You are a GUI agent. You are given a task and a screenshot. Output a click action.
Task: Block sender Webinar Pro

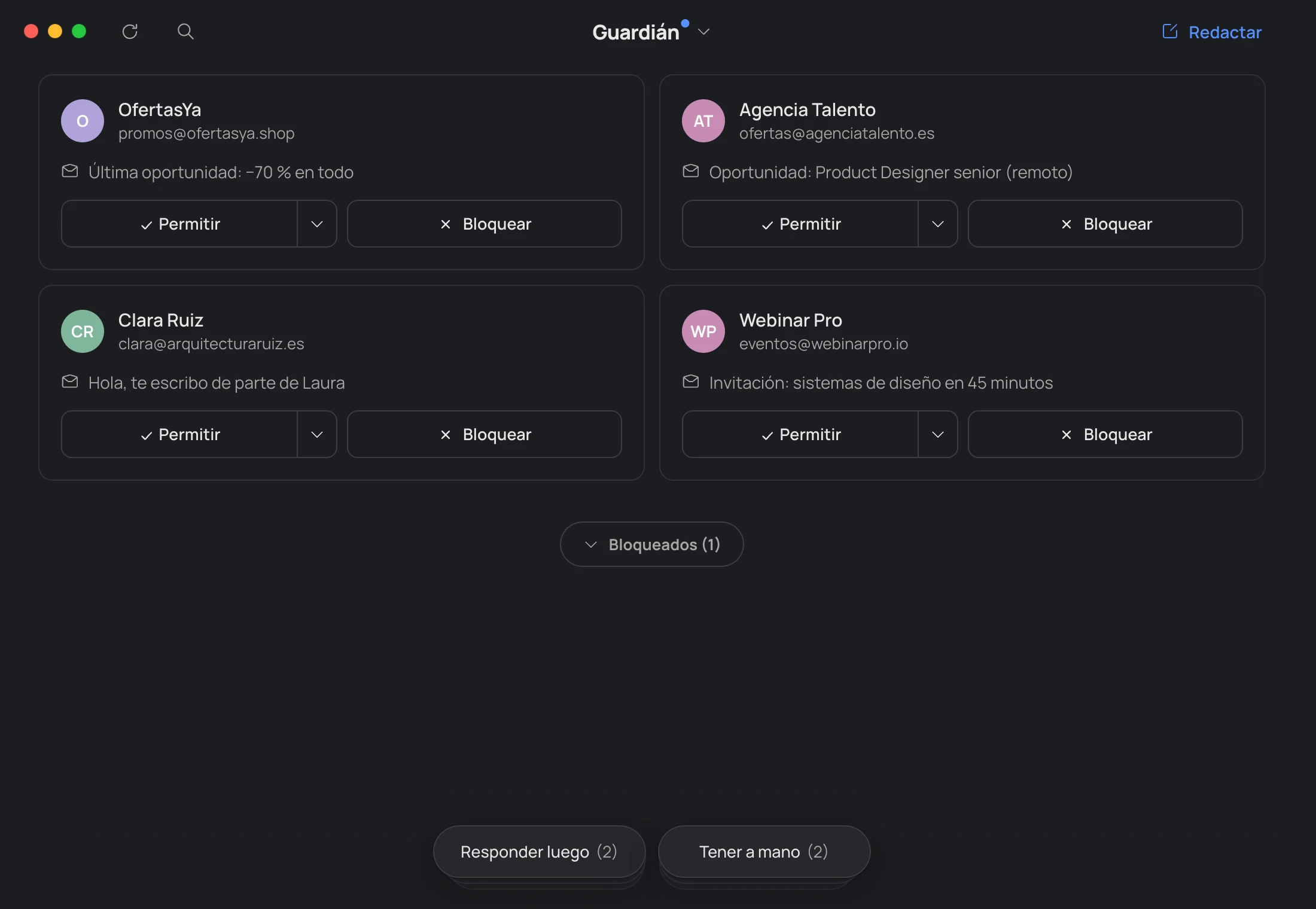(x=1105, y=434)
